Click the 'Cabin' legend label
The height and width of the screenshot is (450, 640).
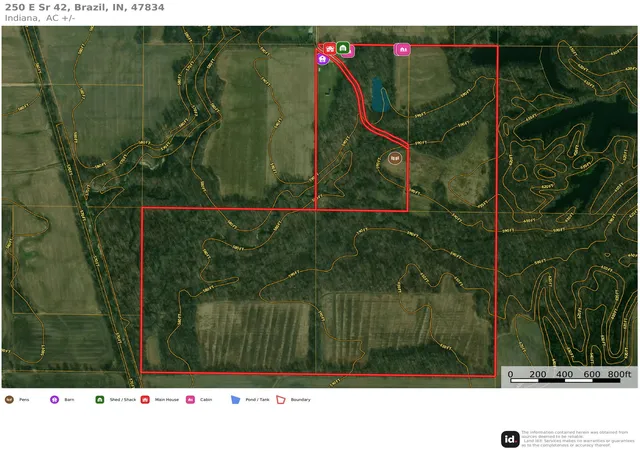(x=206, y=400)
